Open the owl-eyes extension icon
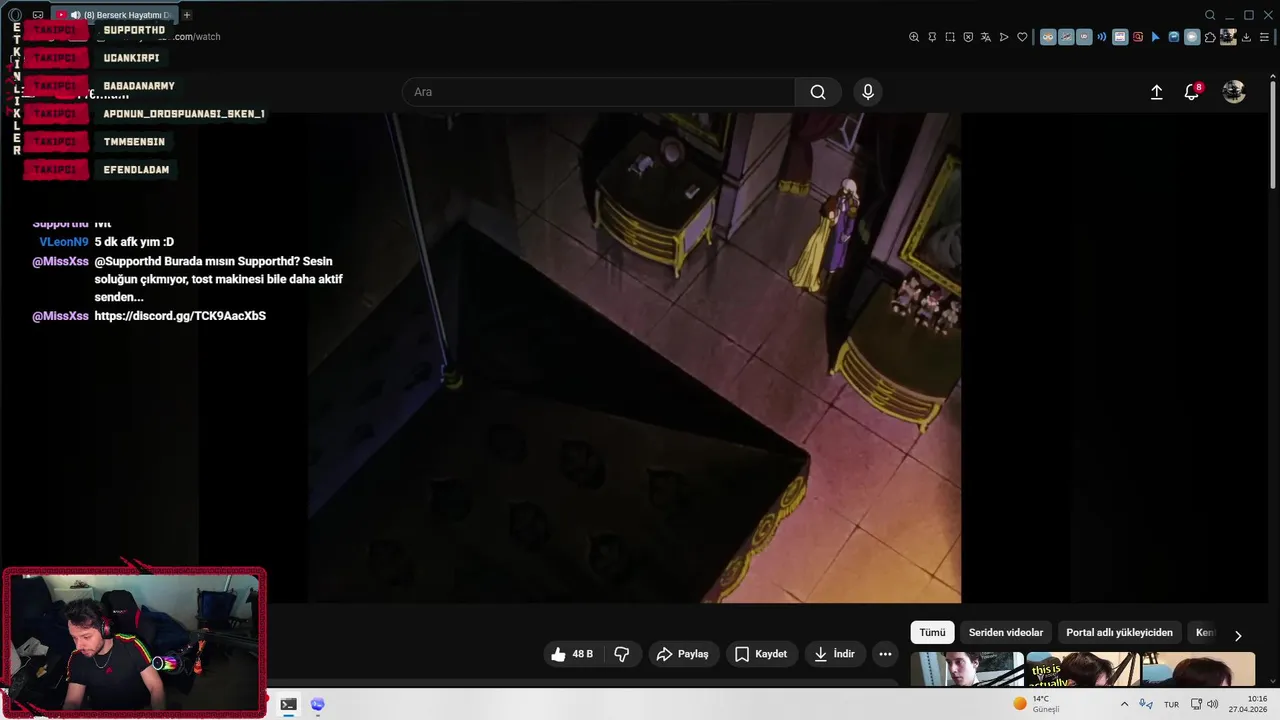 (1048, 37)
